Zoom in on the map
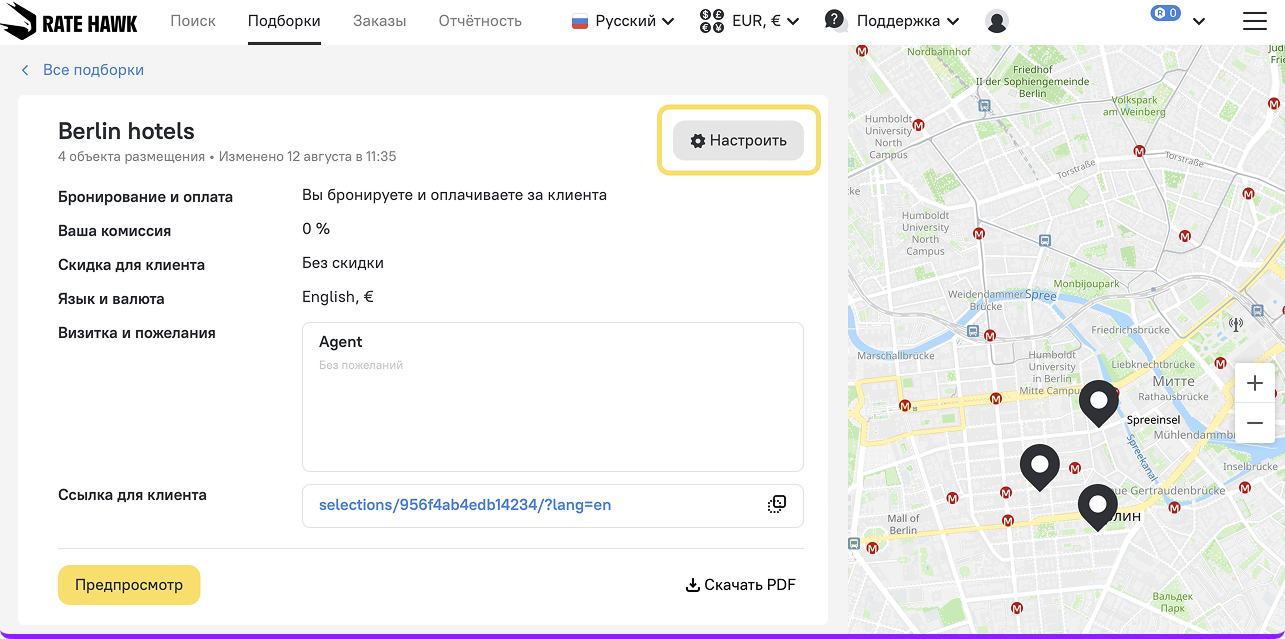The width and height of the screenshot is (1285, 639). click(1255, 384)
